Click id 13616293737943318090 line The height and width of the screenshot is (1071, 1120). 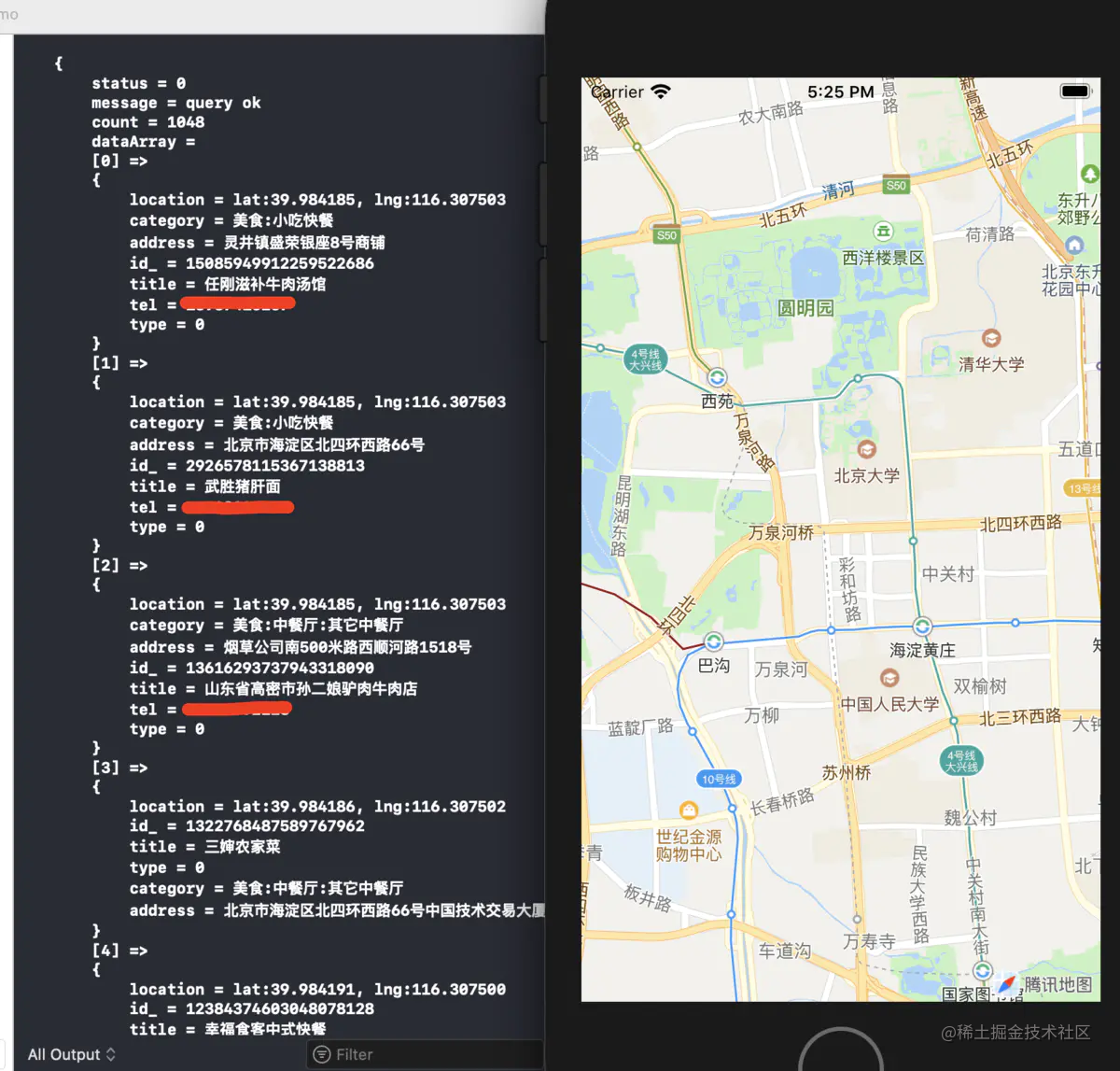[252, 668]
